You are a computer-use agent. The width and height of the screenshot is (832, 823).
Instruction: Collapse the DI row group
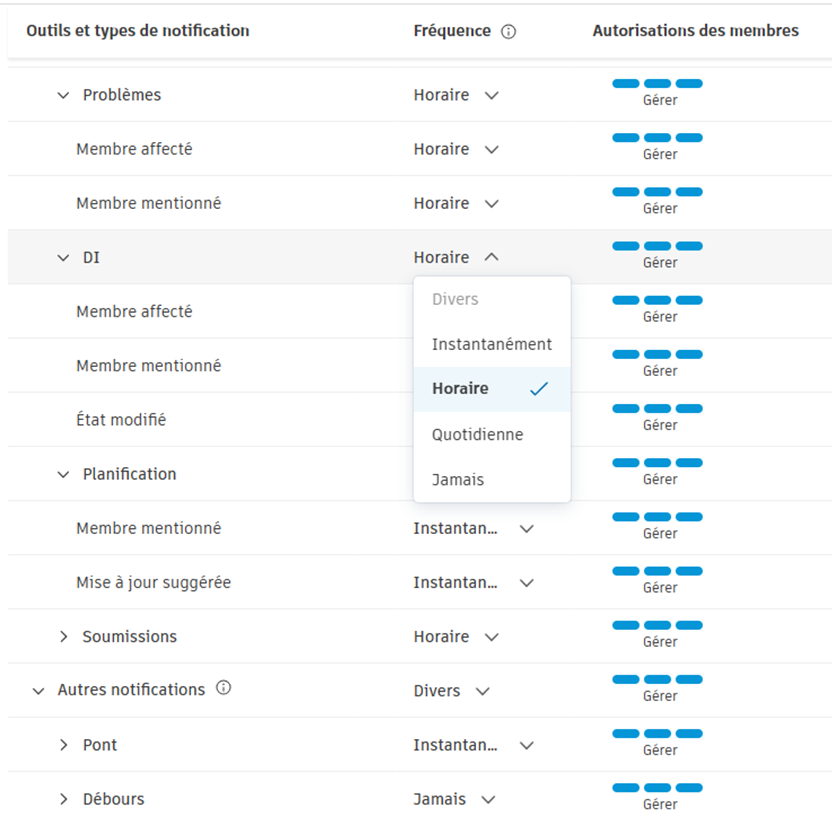point(64,257)
